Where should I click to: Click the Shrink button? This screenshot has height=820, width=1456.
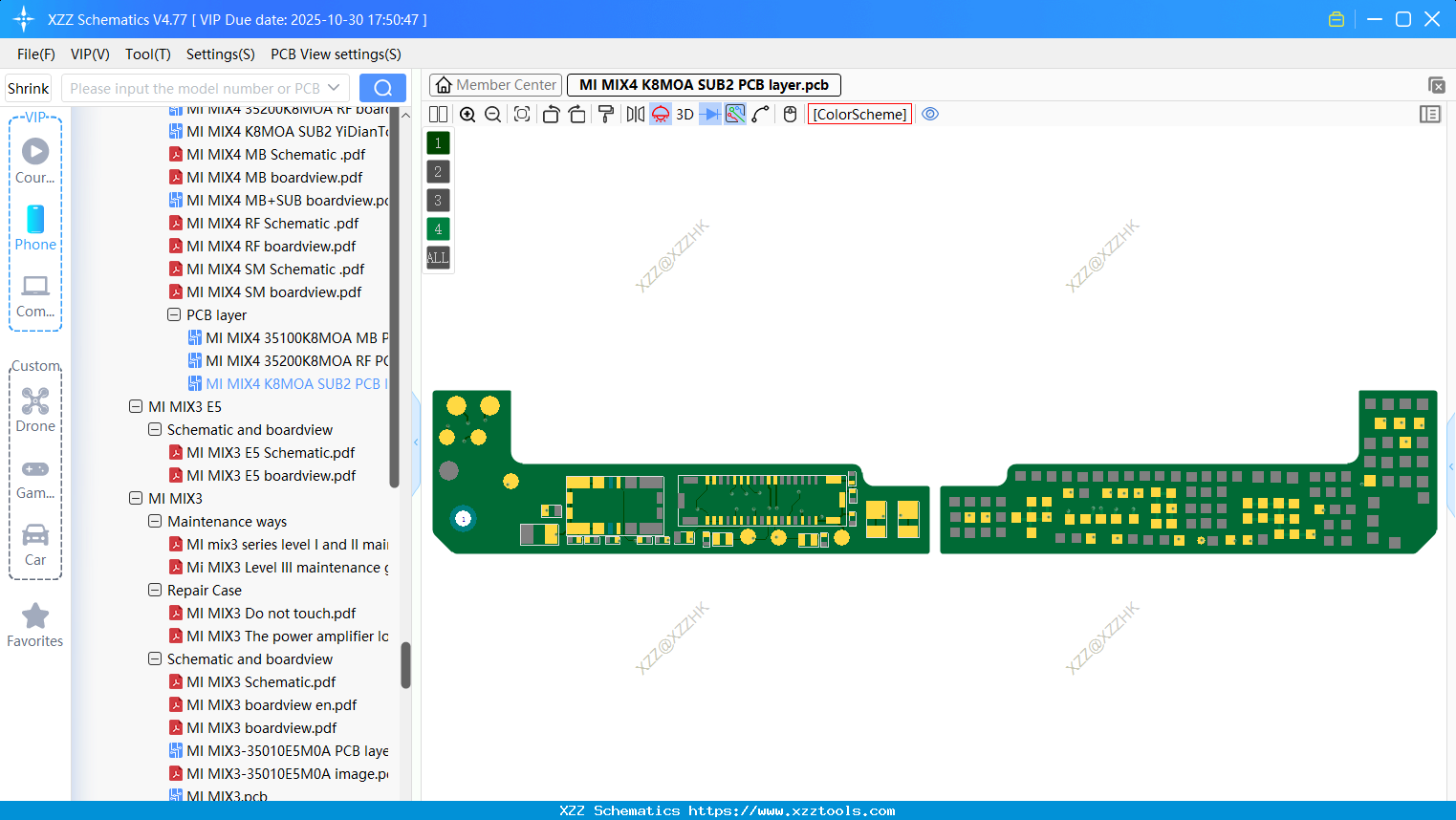28,87
